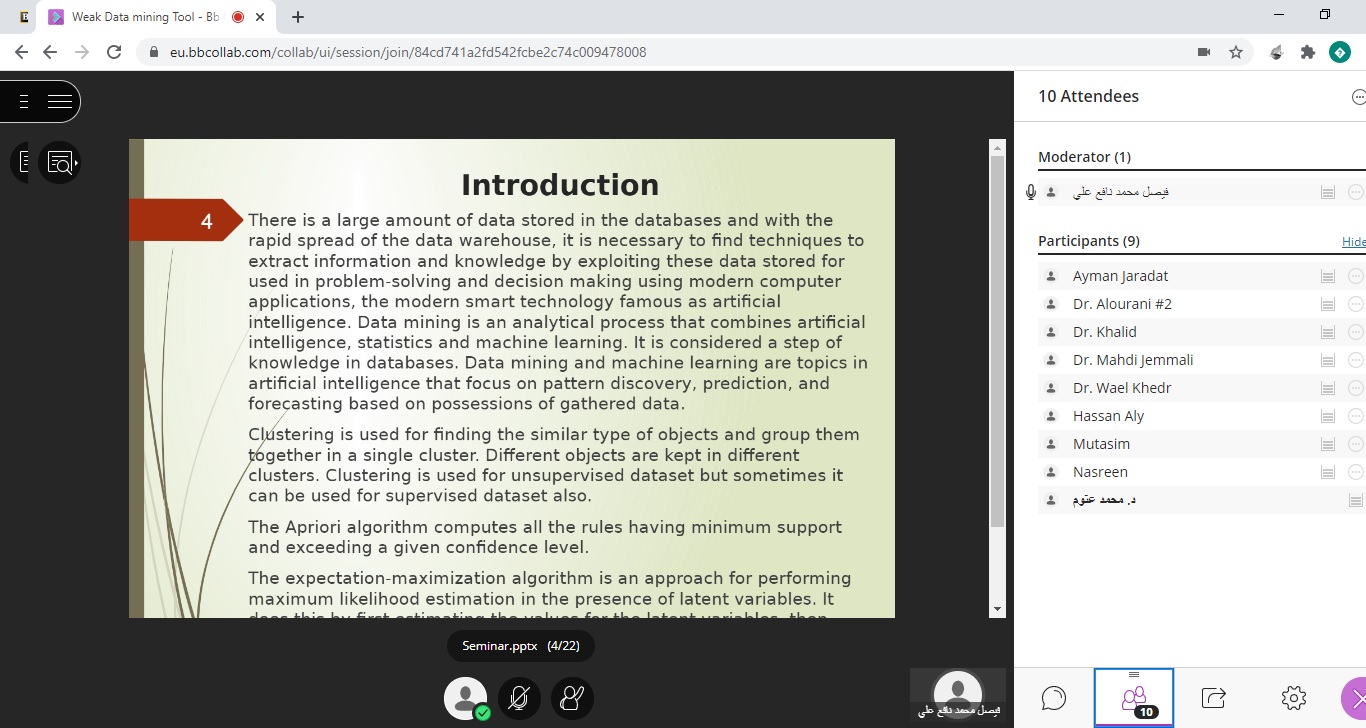Screen dimensions: 1366x728
Task: Hide the Participants list
Action: (1353, 242)
